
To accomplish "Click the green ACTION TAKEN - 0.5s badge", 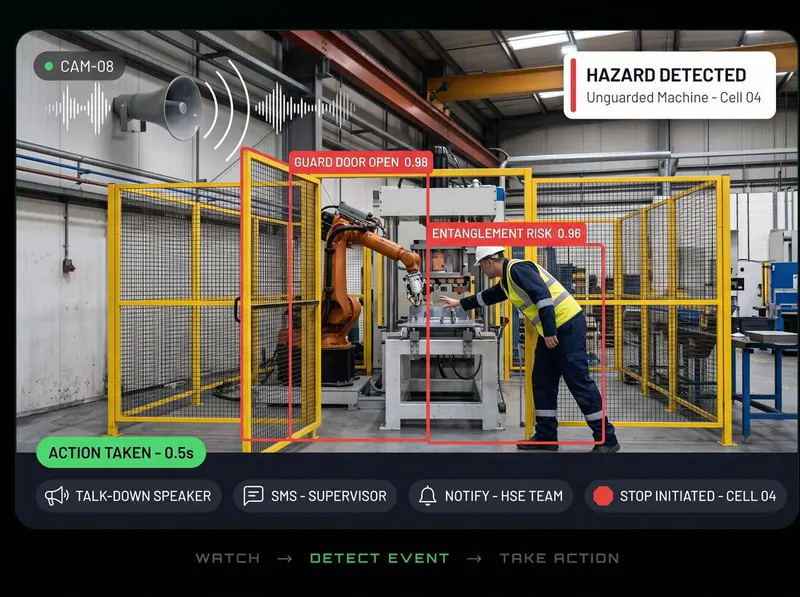I will (121, 453).
